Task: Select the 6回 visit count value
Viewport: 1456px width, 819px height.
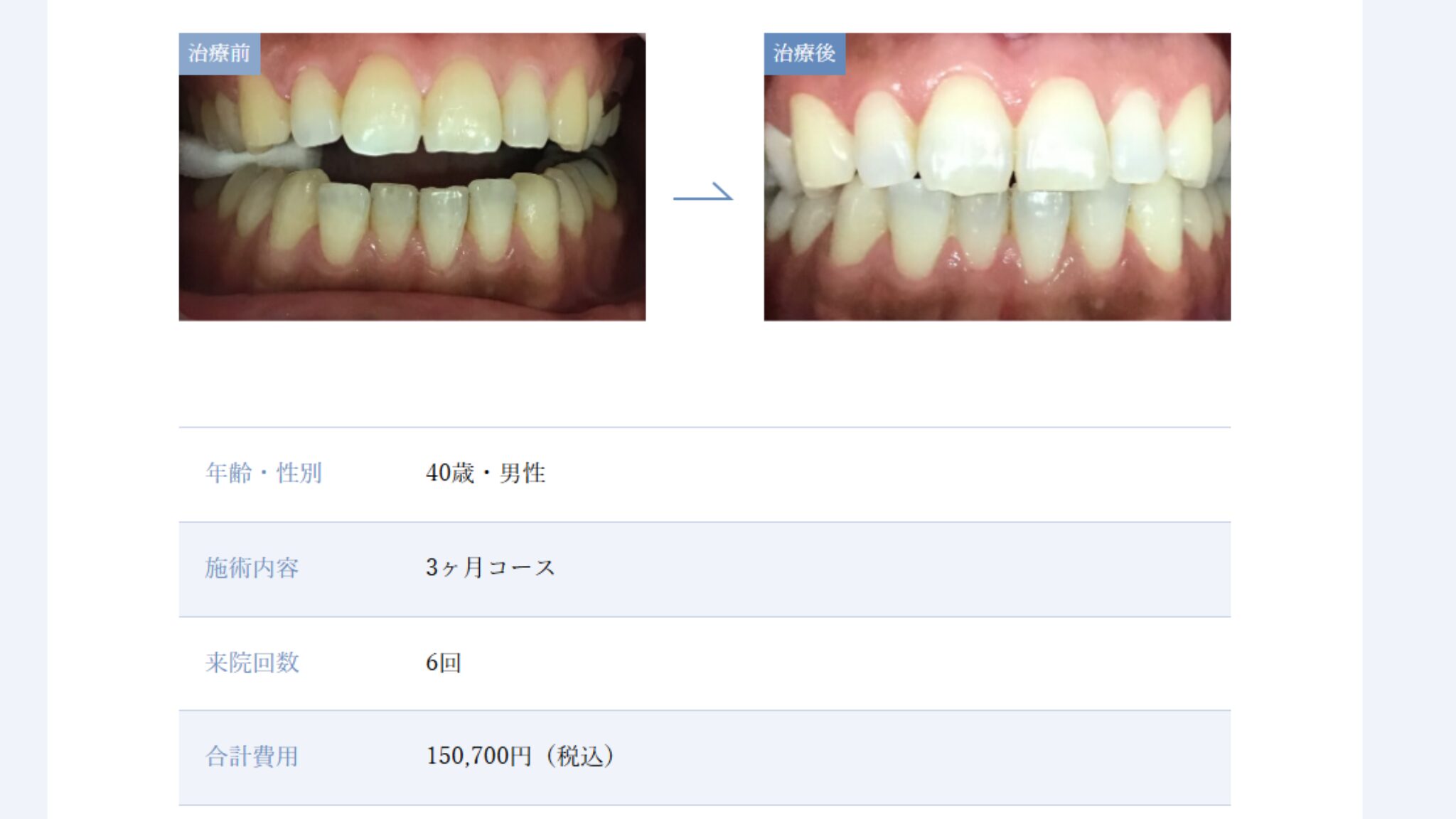Action: [443, 663]
